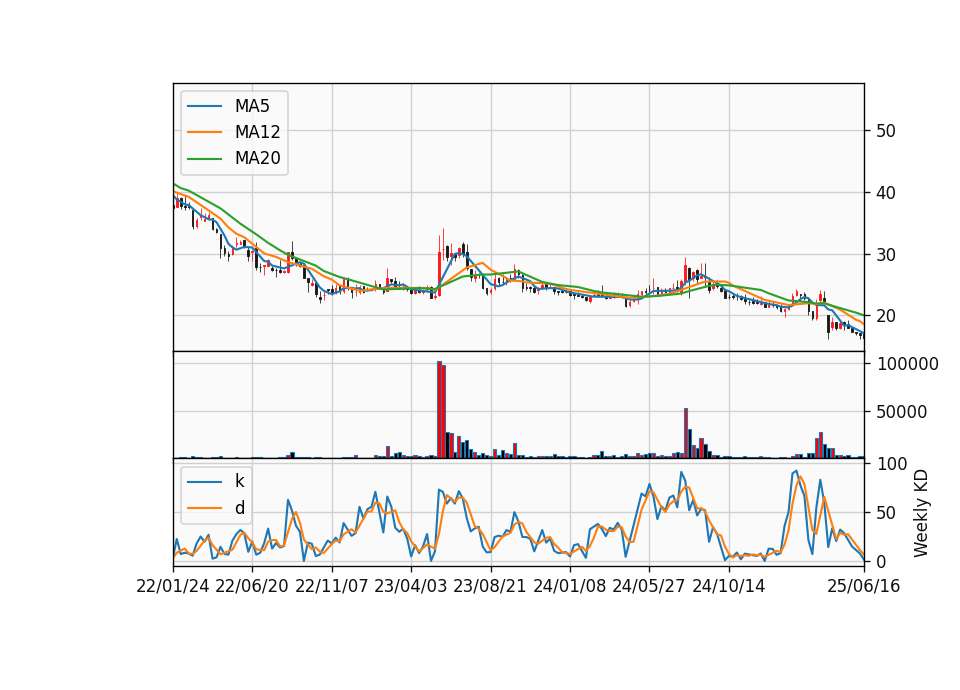Click the d legend label
960x690 pixels.
(240, 508)
